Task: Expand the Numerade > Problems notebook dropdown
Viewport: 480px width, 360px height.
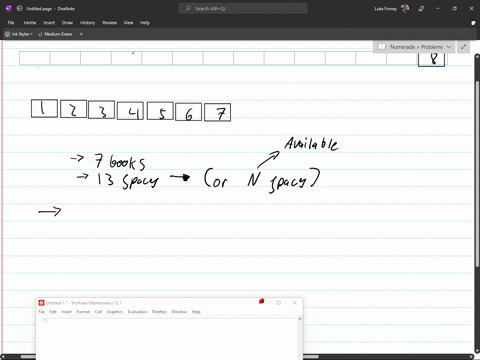Action: pos(449,47)
